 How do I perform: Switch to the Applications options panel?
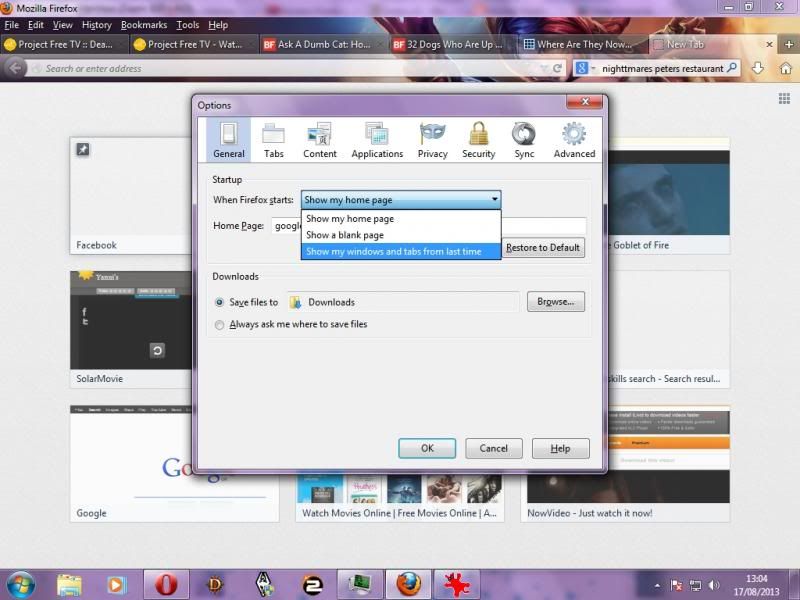[377, 140]
